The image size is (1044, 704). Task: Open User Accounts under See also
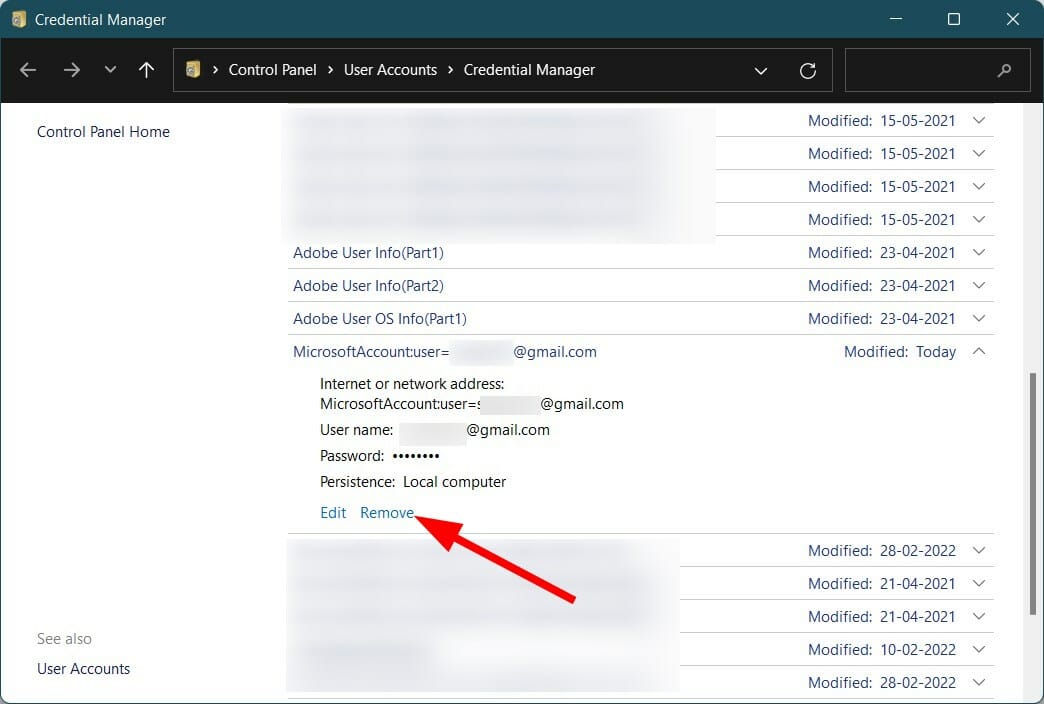coord(83,668)
